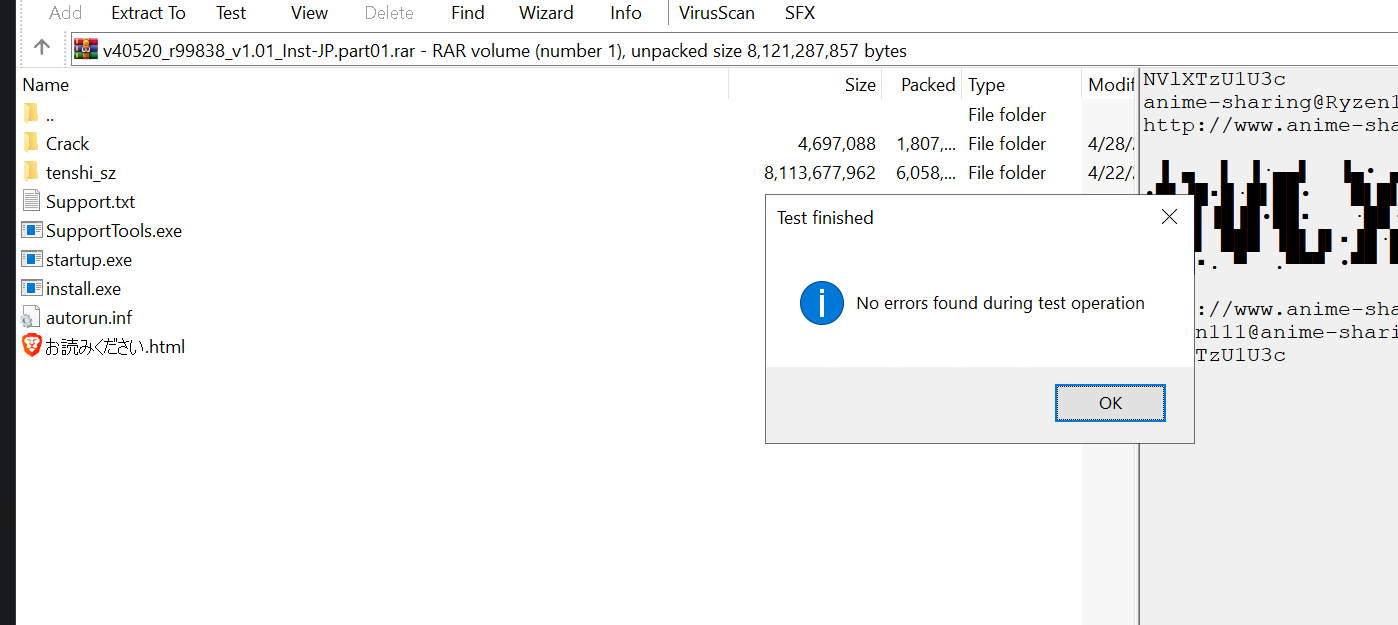
Task: Click the Extract To toolbar icon
Action: click(147, 12)
